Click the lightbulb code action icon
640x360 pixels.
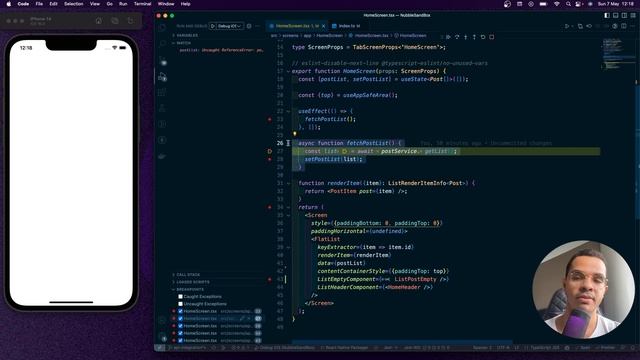[295, 133]
